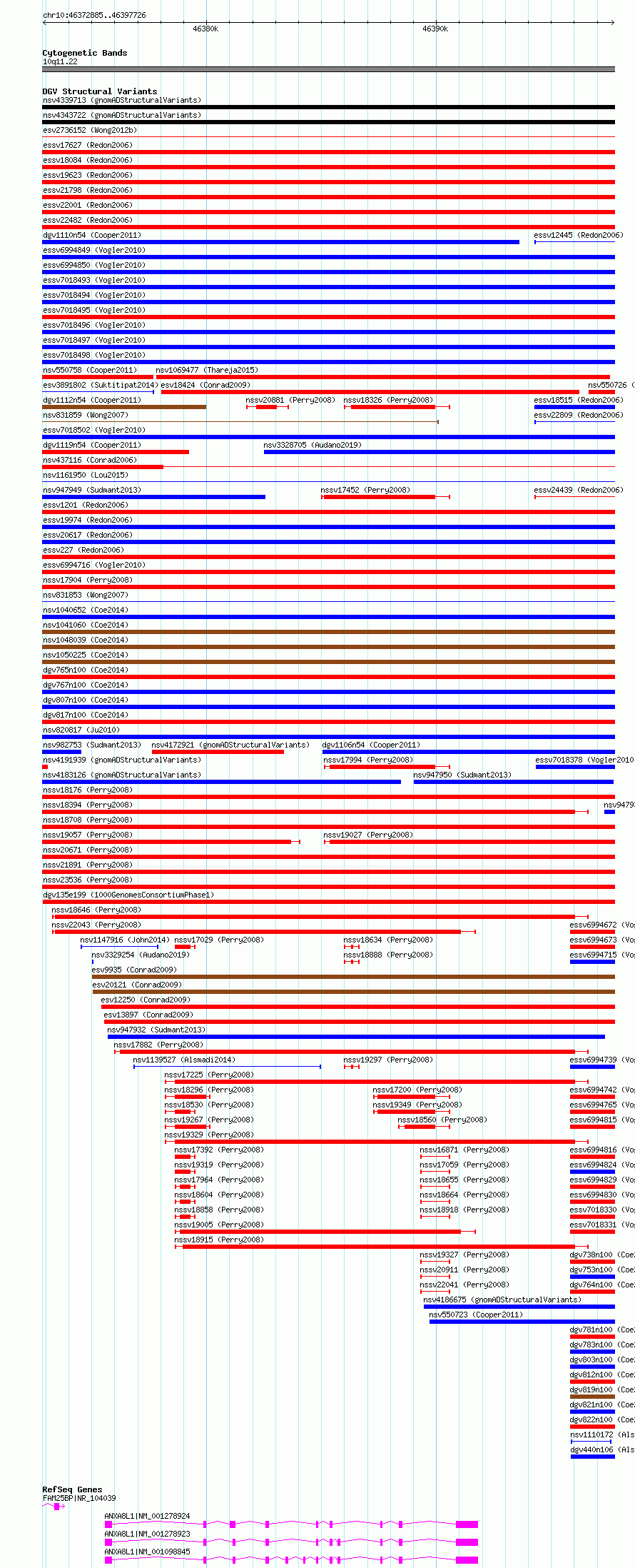Click variant label nsv3329254 (Audano2019)
The width and height of the screenshot is (635, 1568).
point(141,955)
